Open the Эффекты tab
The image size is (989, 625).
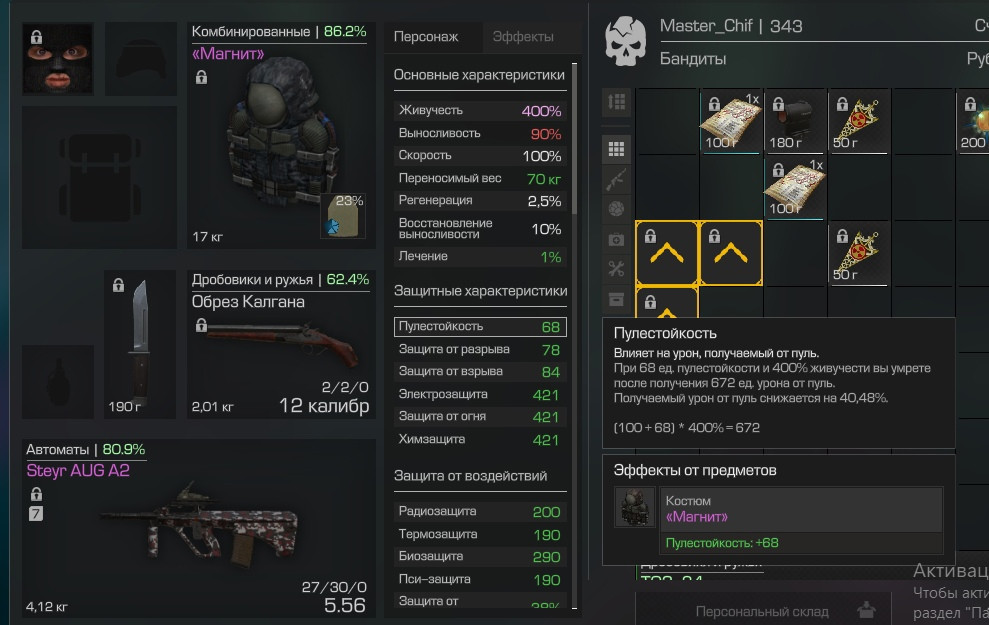point(523,37)
